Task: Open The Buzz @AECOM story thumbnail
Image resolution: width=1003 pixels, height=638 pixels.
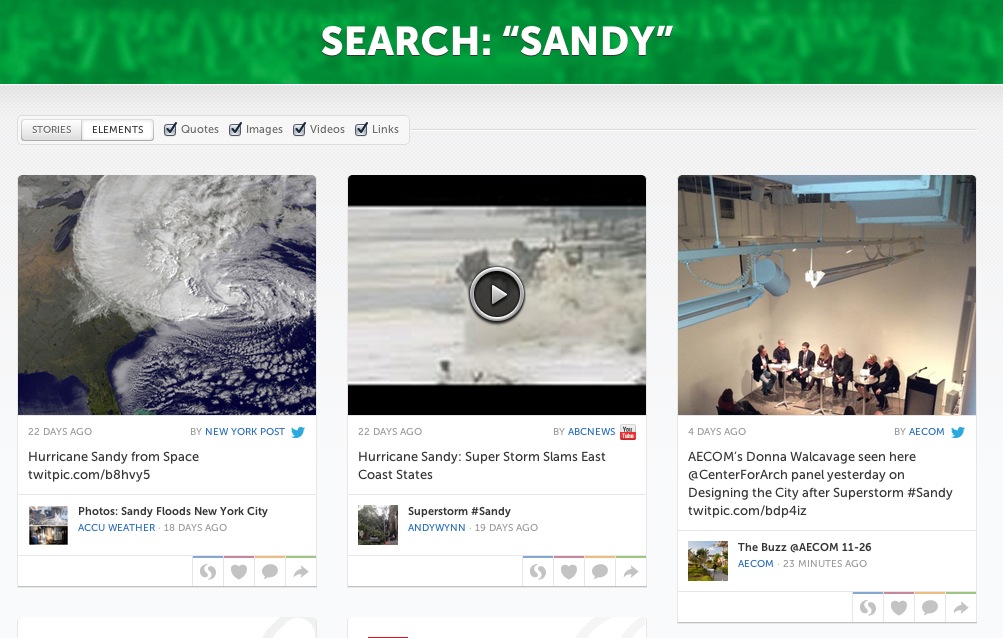Action: coord(708,561)
